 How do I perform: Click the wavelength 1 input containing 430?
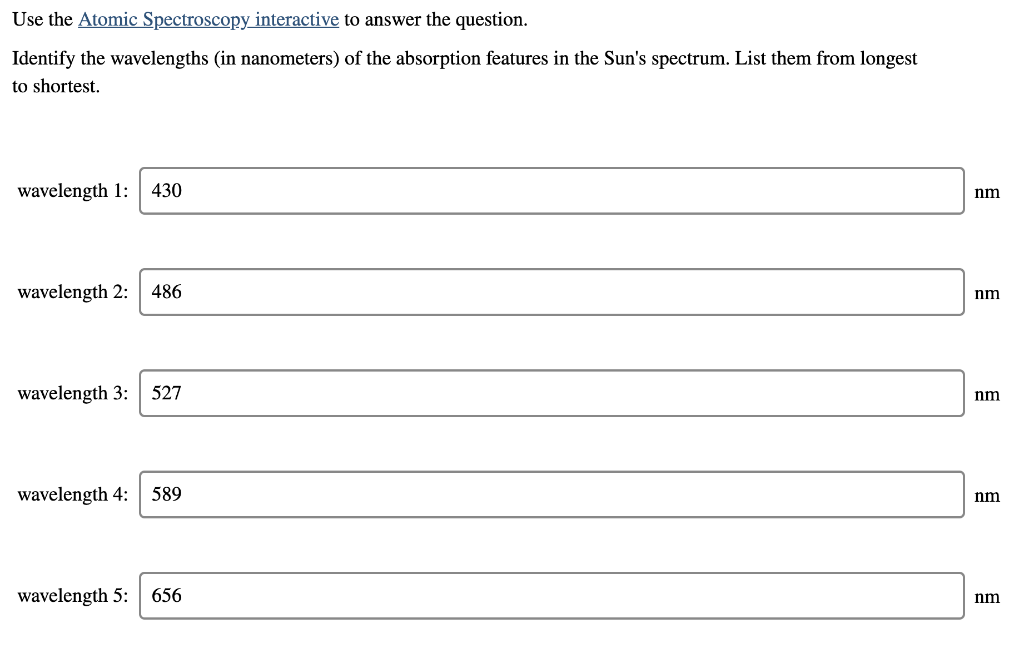550,191
